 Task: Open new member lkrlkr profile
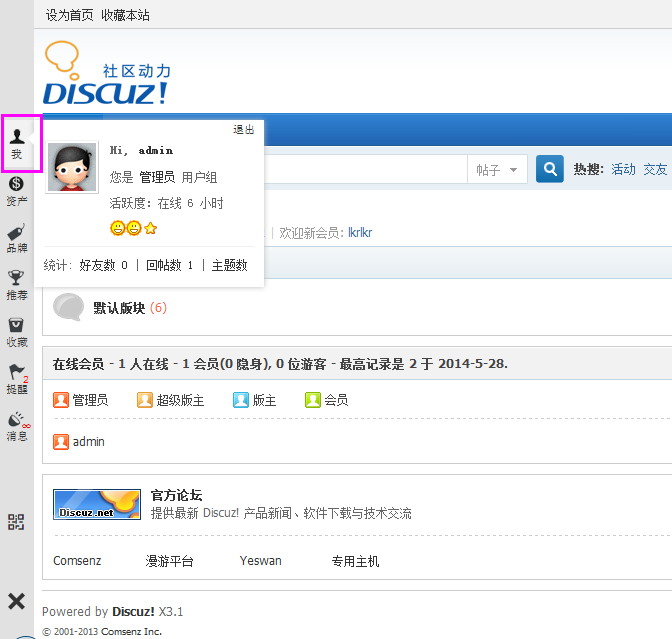click(x=360, y=233)
